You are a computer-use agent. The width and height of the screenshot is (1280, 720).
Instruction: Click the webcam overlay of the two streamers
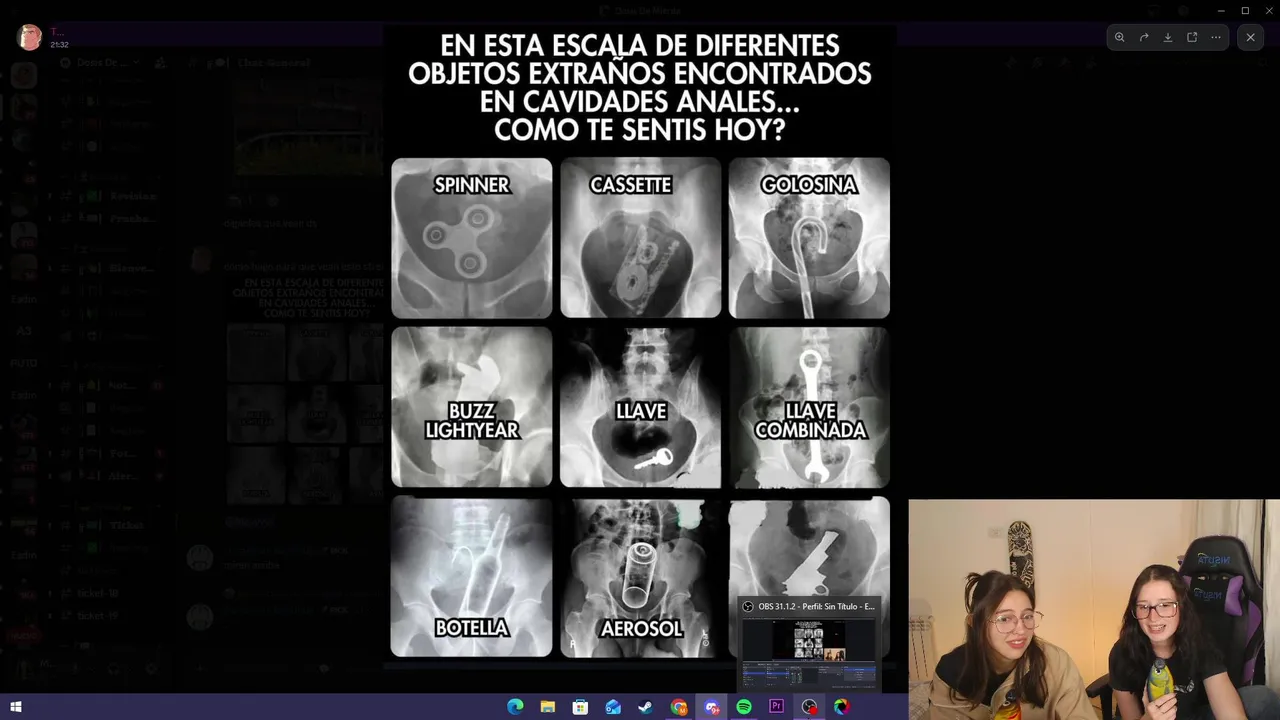[1094, 610]
